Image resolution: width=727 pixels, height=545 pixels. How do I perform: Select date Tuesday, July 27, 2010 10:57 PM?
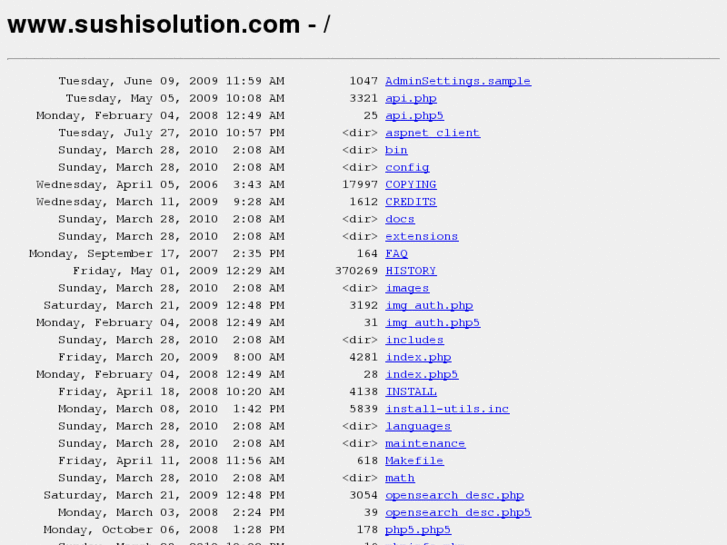pyautogui.click(x=171, y=133)
